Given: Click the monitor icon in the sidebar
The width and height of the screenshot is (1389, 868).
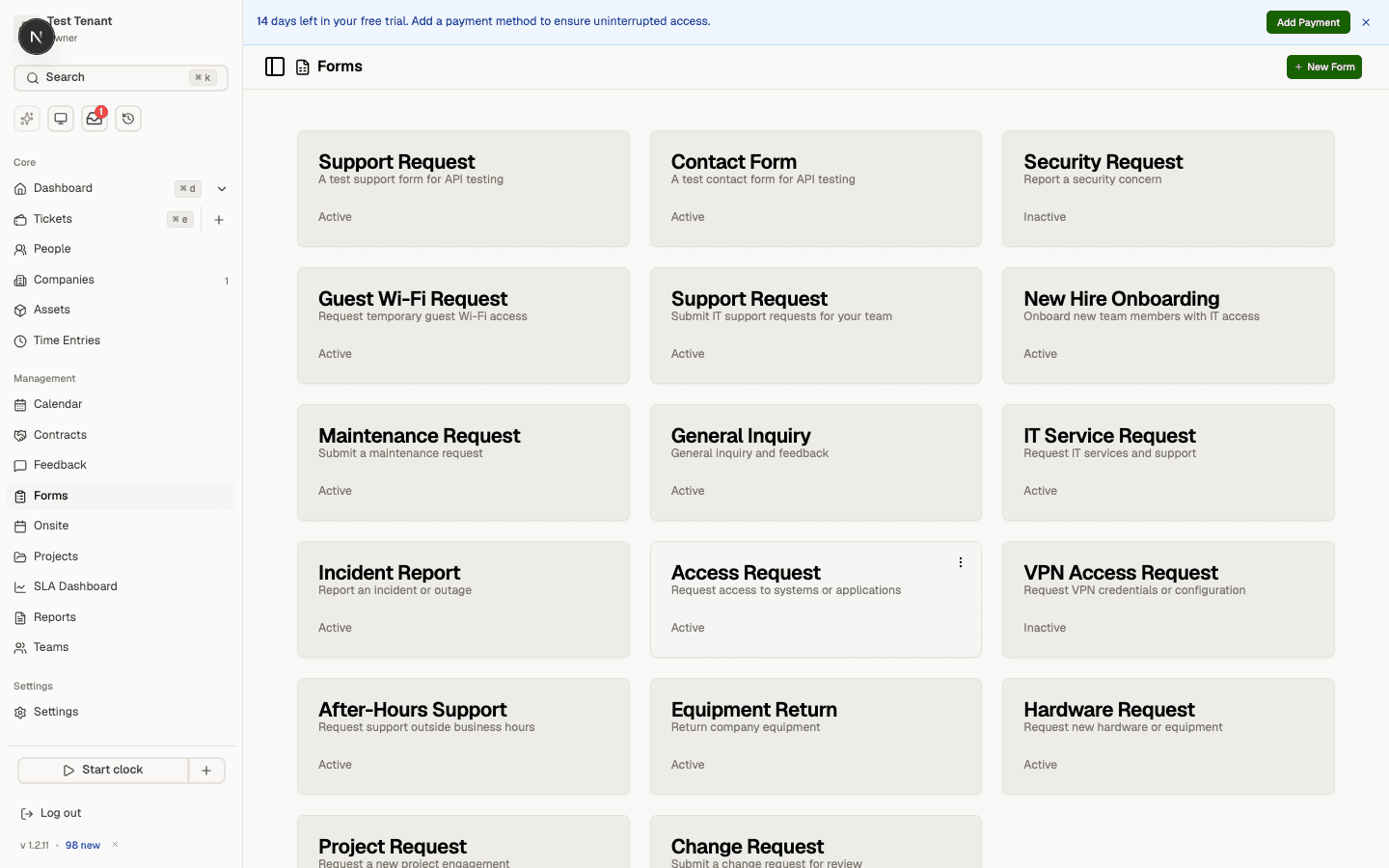Looking at the screenshot, I should pyautogui.click(x=60, y=118).
